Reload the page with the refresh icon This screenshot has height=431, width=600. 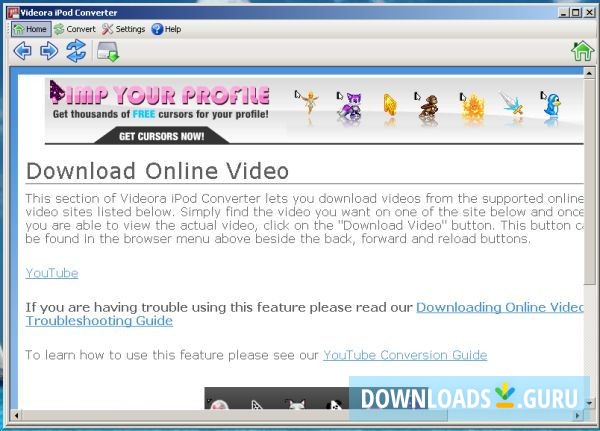point(76,51)
